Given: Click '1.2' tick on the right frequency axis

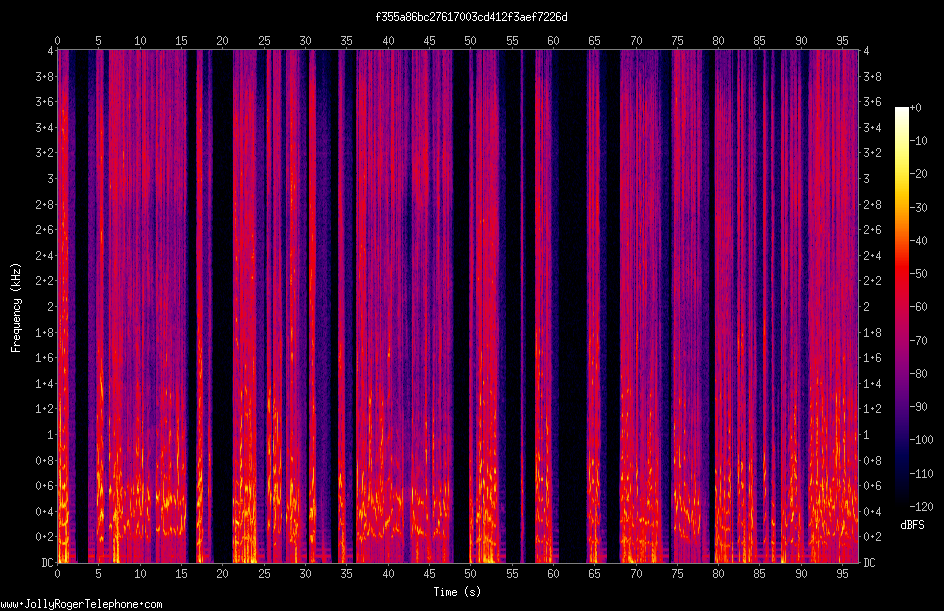Looking at the screenshot, I should pos(872,409).
